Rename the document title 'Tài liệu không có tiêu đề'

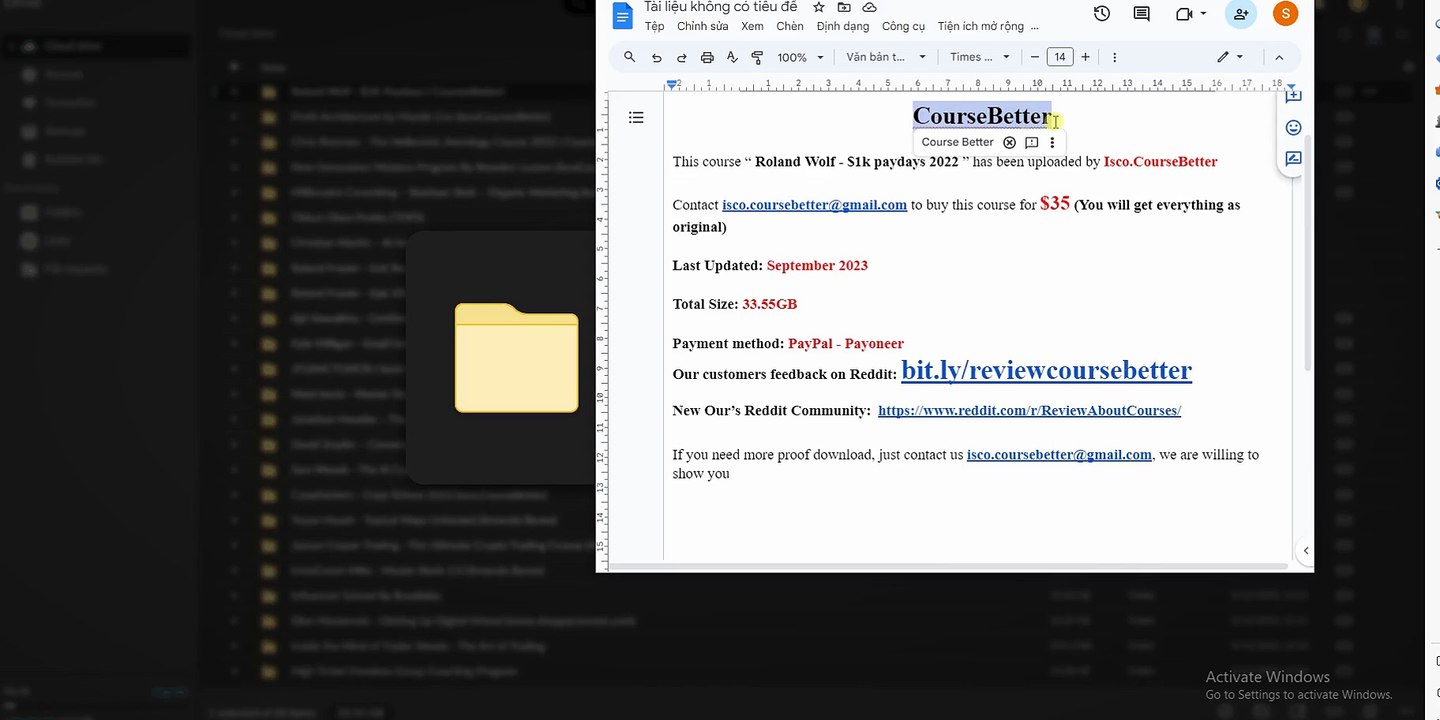point(720,7)
